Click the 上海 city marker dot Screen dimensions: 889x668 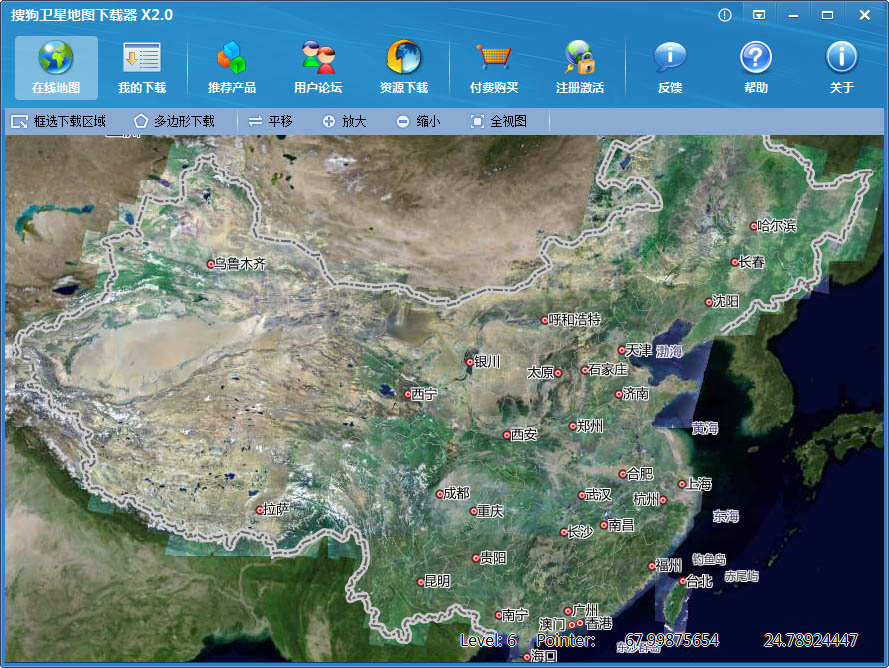click(x=682, y=484)
